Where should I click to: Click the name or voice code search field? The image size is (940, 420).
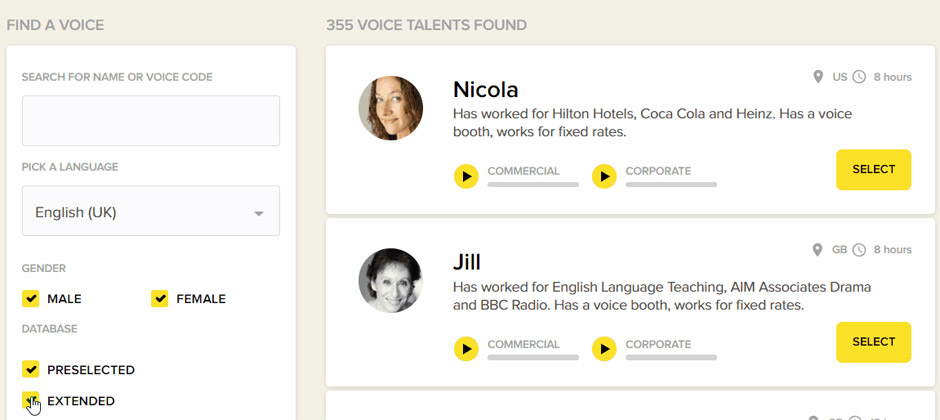151,121
